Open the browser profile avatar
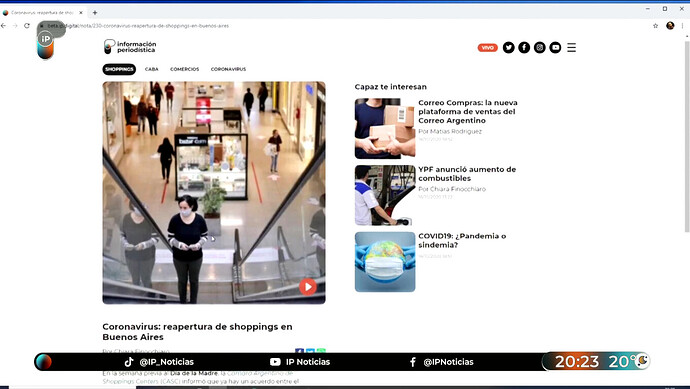Screen dimensions: 690x389 tap(670, 26)
